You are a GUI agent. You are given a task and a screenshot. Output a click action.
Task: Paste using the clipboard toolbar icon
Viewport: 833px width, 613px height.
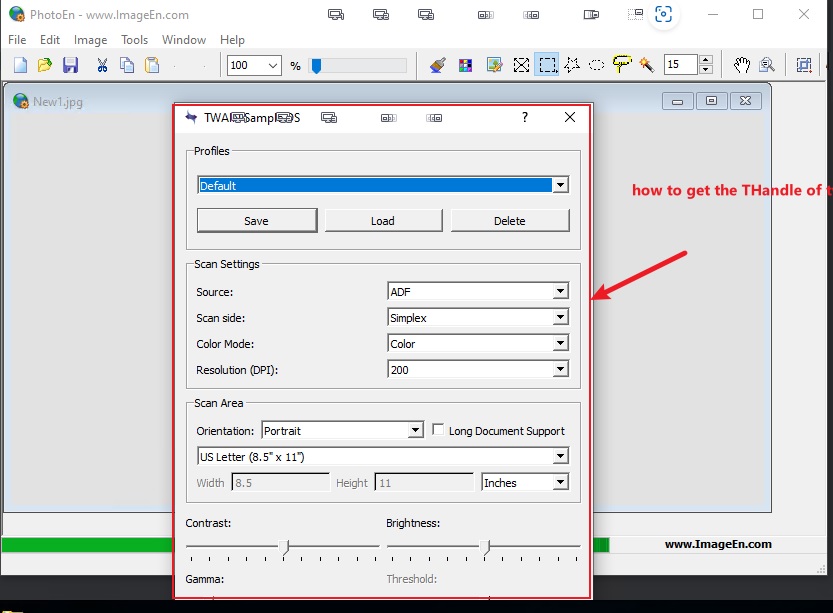[152, 65]
